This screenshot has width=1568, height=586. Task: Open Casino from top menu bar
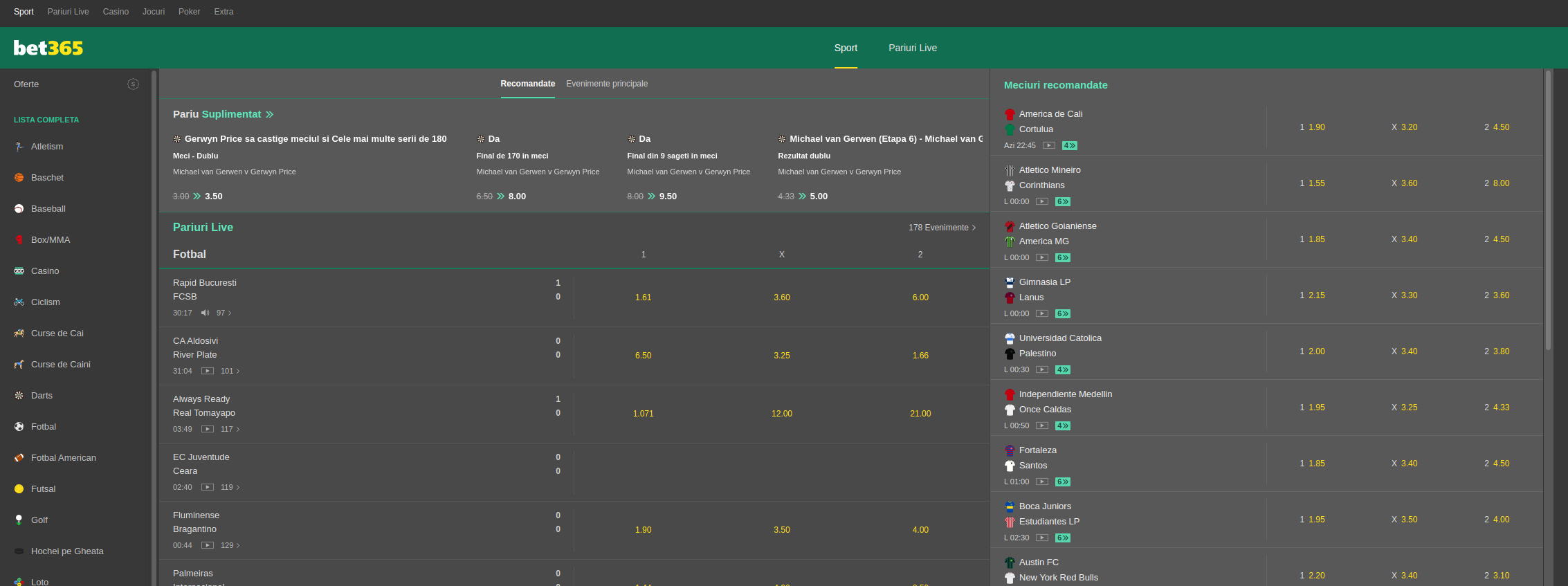[x=116, y=12]
